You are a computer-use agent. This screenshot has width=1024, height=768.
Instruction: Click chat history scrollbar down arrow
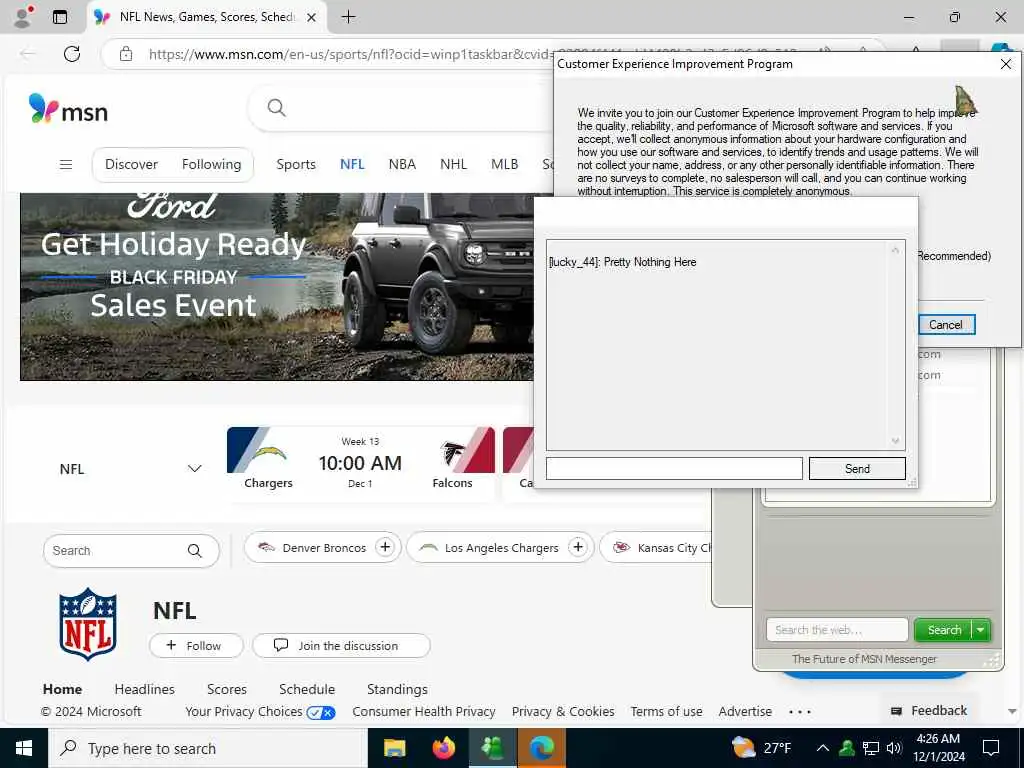(x=895, y=441)
